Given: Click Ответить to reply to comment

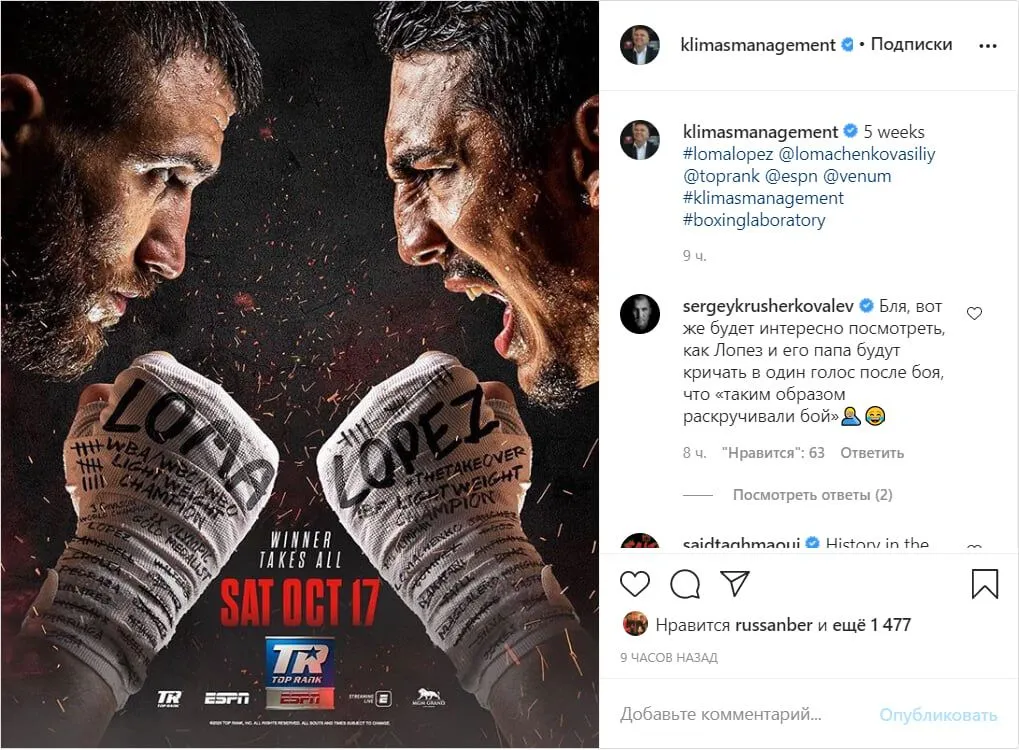Looking at the screenshot, I should coord(871,453).
